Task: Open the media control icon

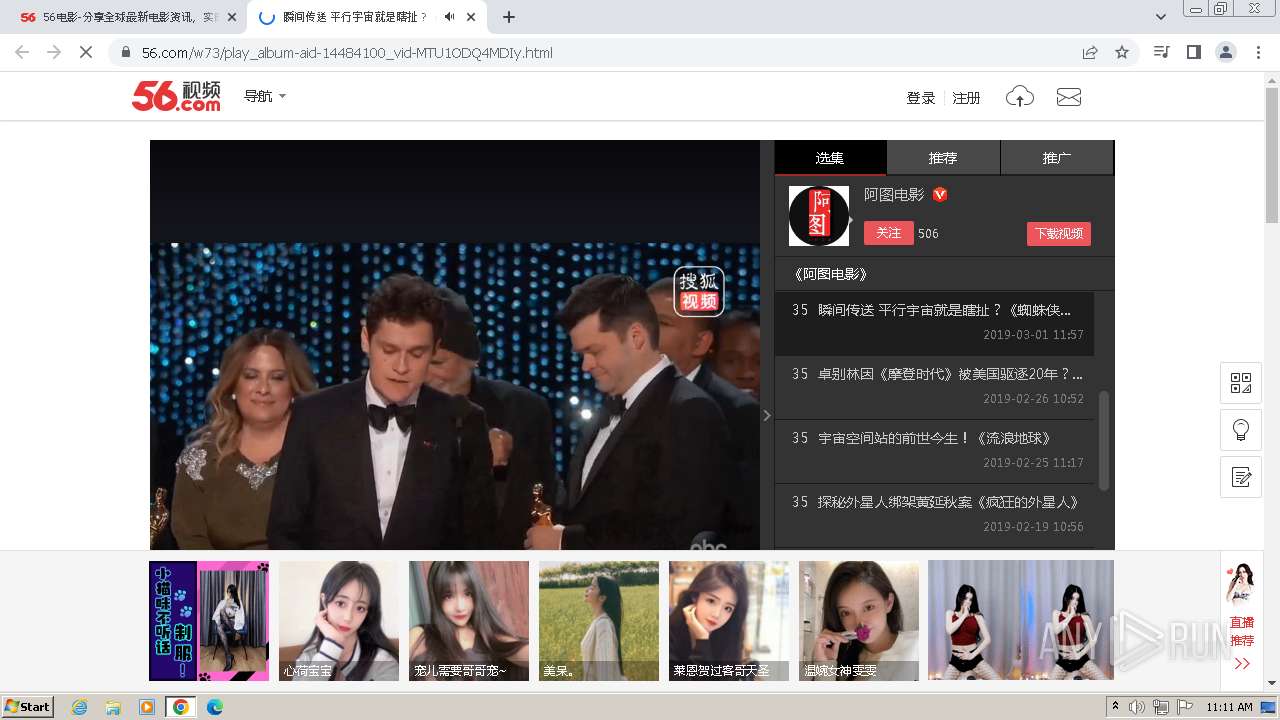Action: (1161, 52)
